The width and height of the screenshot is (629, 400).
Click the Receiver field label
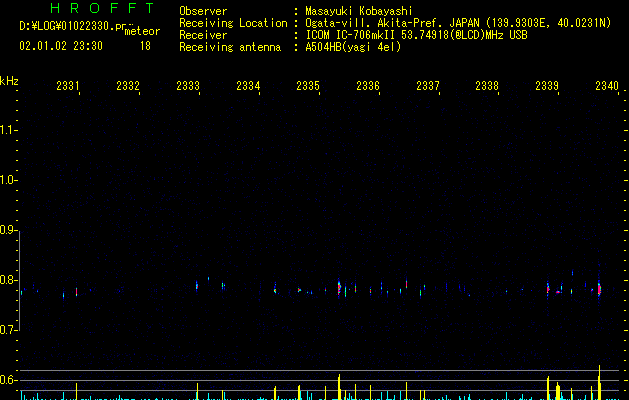(x=203, y=35)
